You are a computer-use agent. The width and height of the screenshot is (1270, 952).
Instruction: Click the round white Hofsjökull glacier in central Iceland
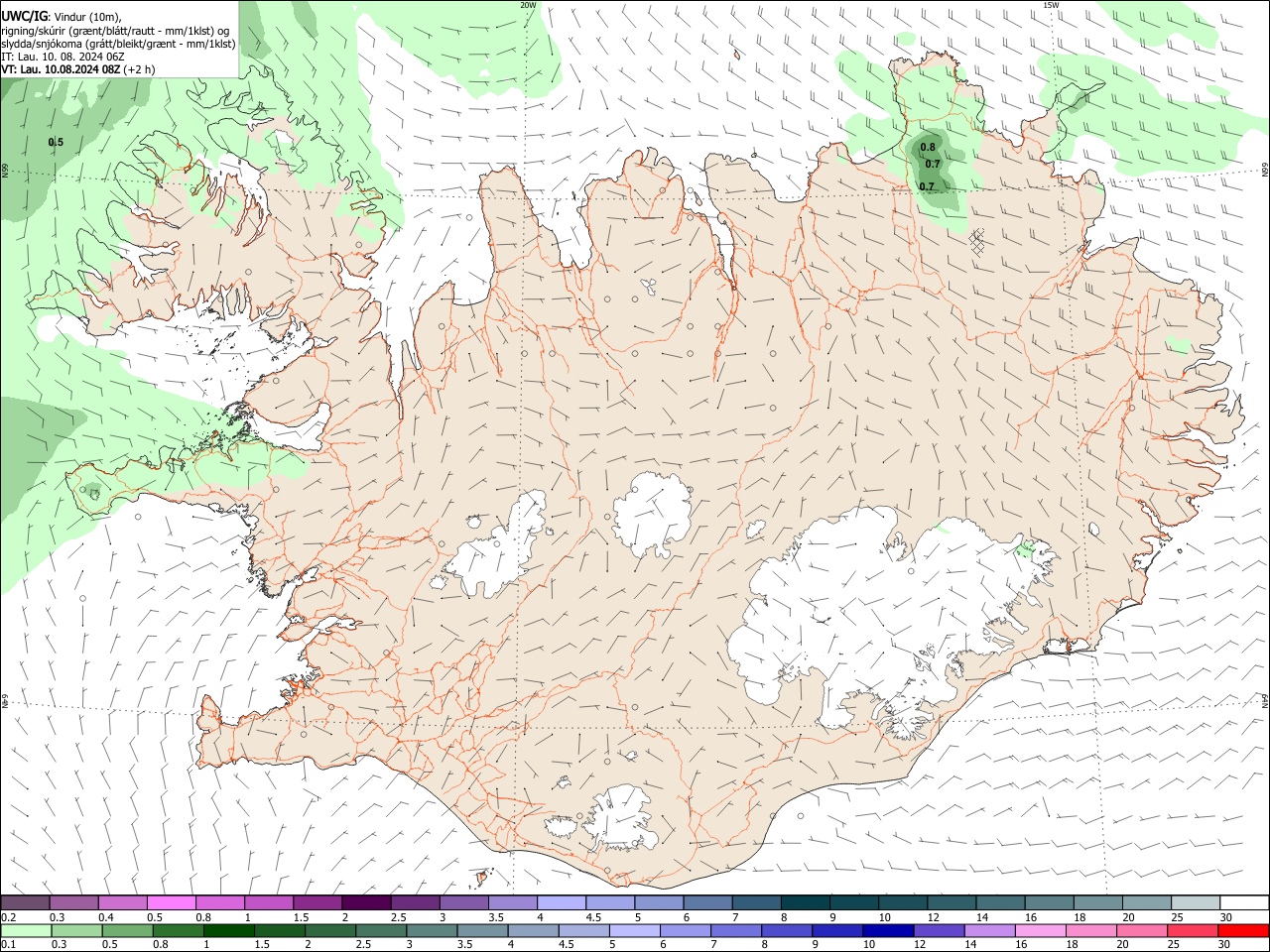[652, 515]
